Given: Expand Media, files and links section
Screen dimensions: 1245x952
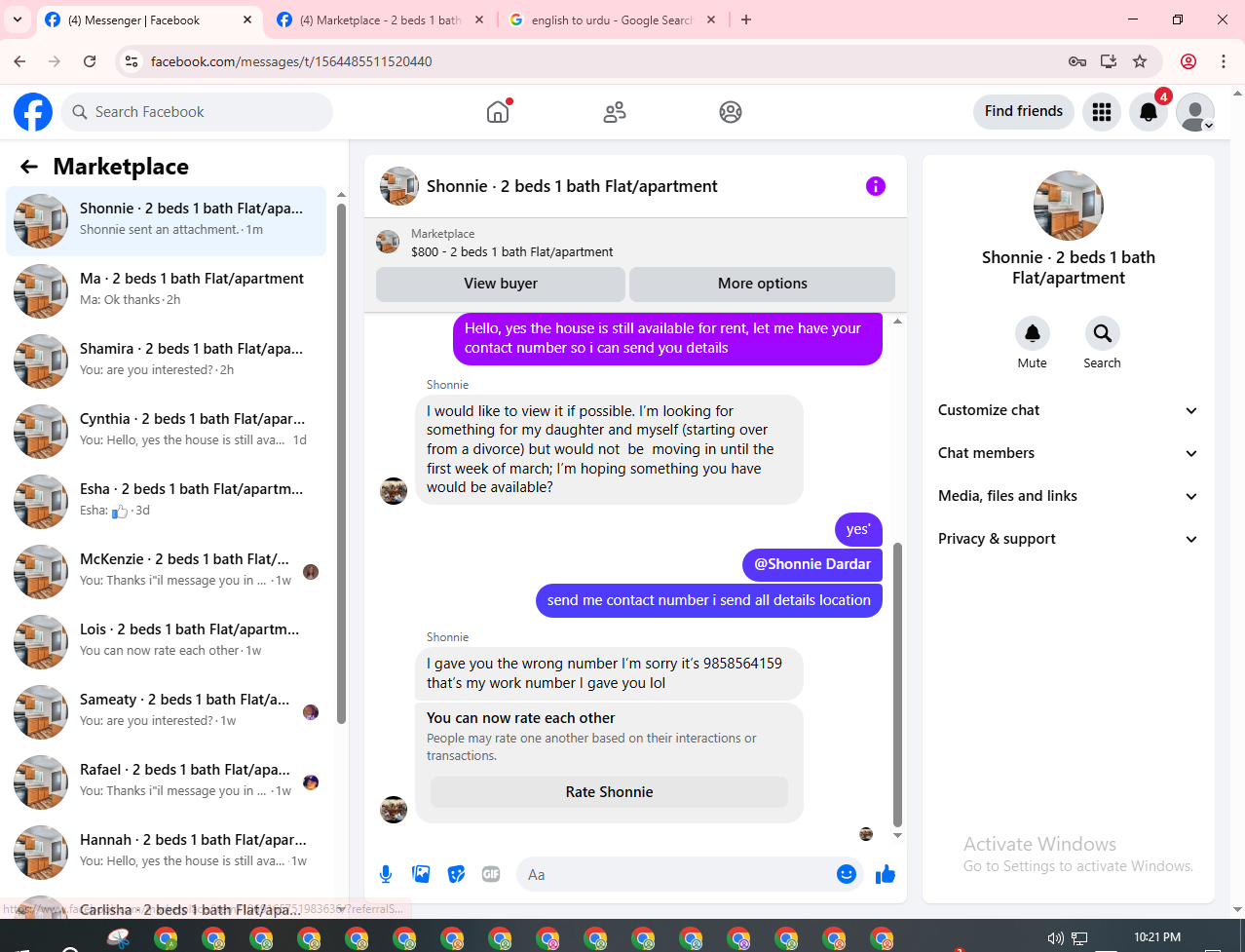Looking at the screenshot, I should pos(1069,496).
